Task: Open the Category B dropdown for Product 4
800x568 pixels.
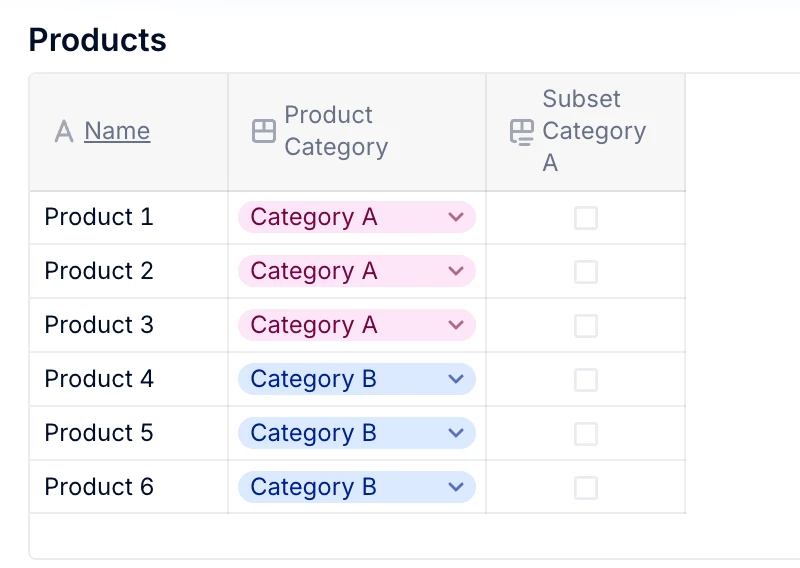Action: [456, 380]
